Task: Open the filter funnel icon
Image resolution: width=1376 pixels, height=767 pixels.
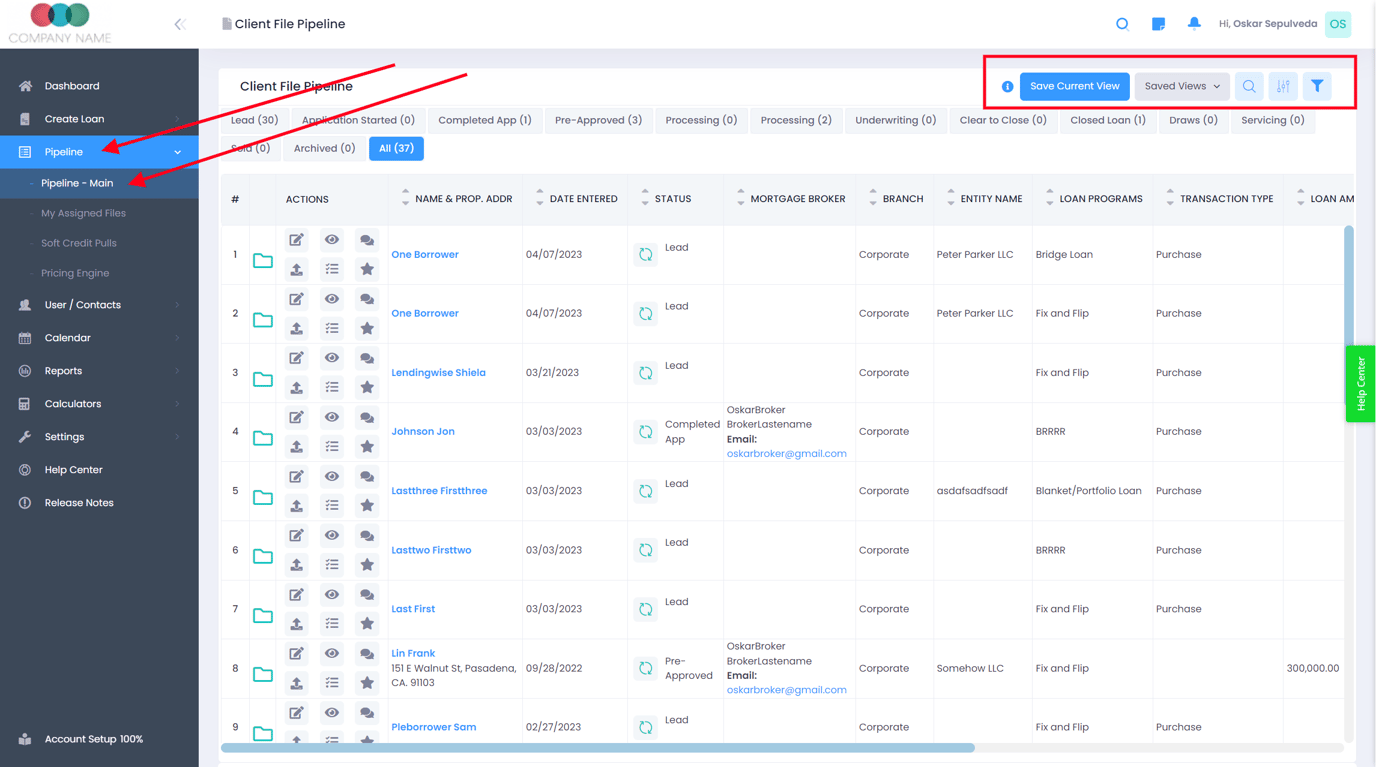Action: click(1317, 86)
